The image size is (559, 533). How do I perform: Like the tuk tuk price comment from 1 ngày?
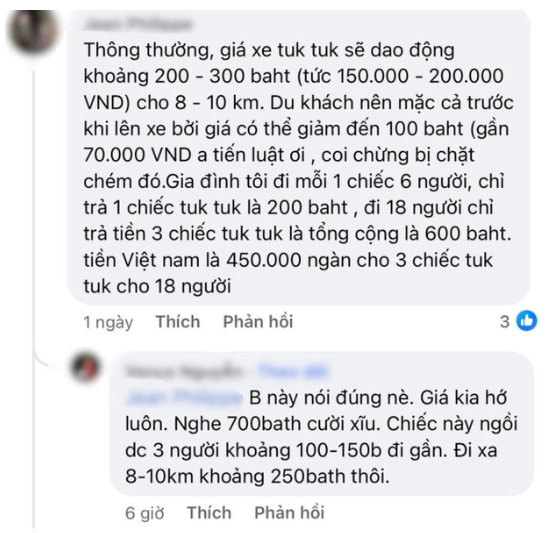(x=178, y=322)
